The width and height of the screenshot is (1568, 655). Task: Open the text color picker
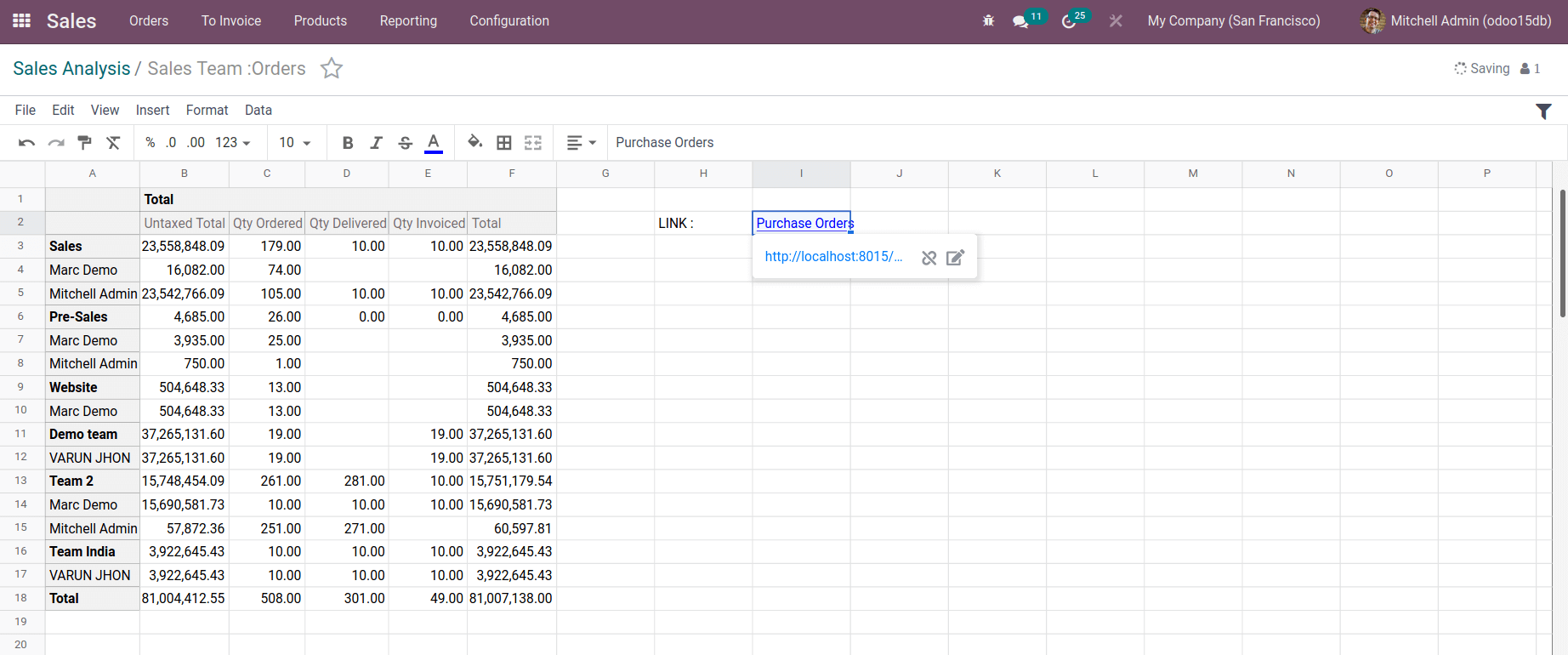(434, 143)
